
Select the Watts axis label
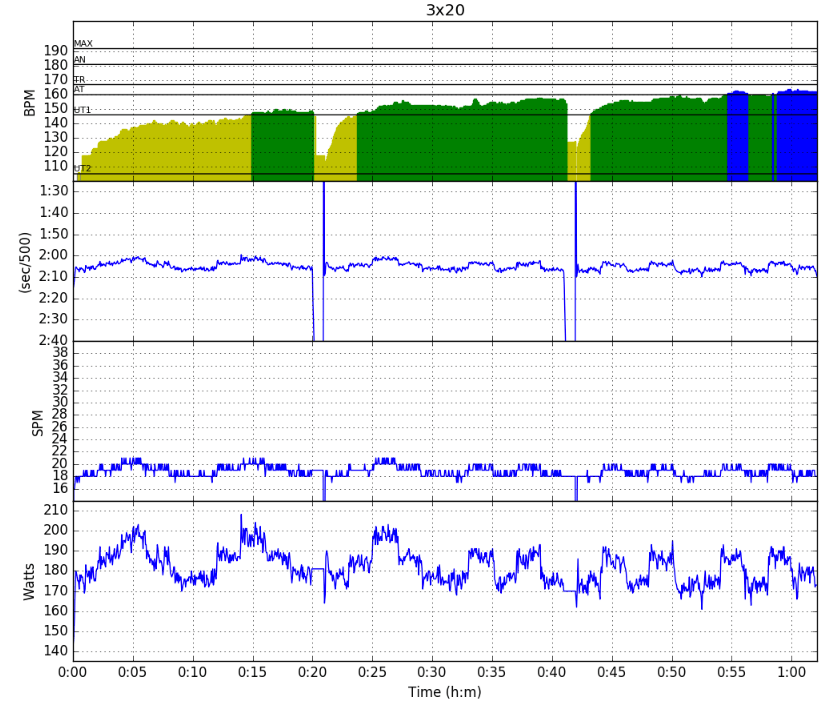coord(28,581)
